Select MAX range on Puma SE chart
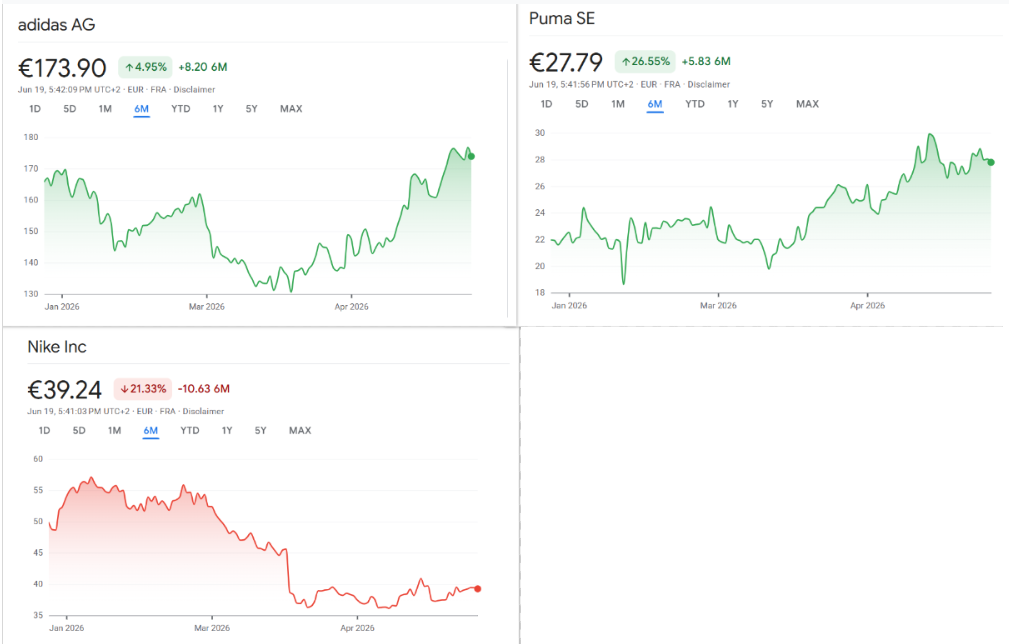This screenshot has height=644, width=1009. [808, 104]
